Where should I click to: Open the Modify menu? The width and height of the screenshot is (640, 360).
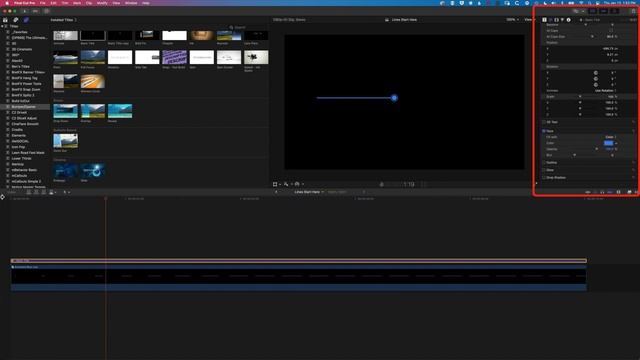(102, 3)
